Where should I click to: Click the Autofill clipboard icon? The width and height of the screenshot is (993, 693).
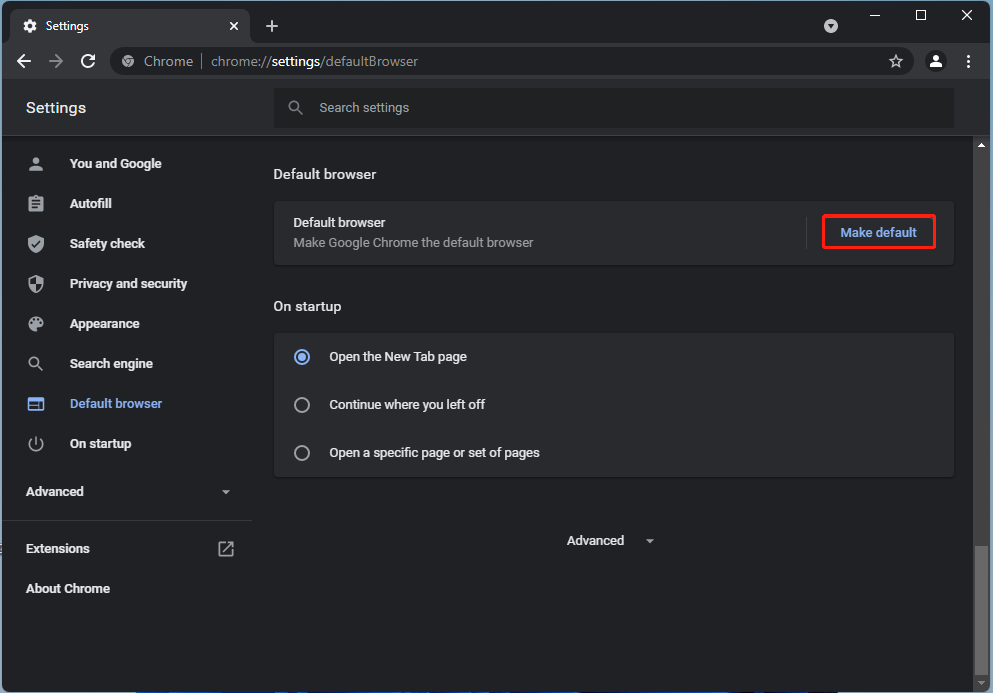tap(36, 203)
